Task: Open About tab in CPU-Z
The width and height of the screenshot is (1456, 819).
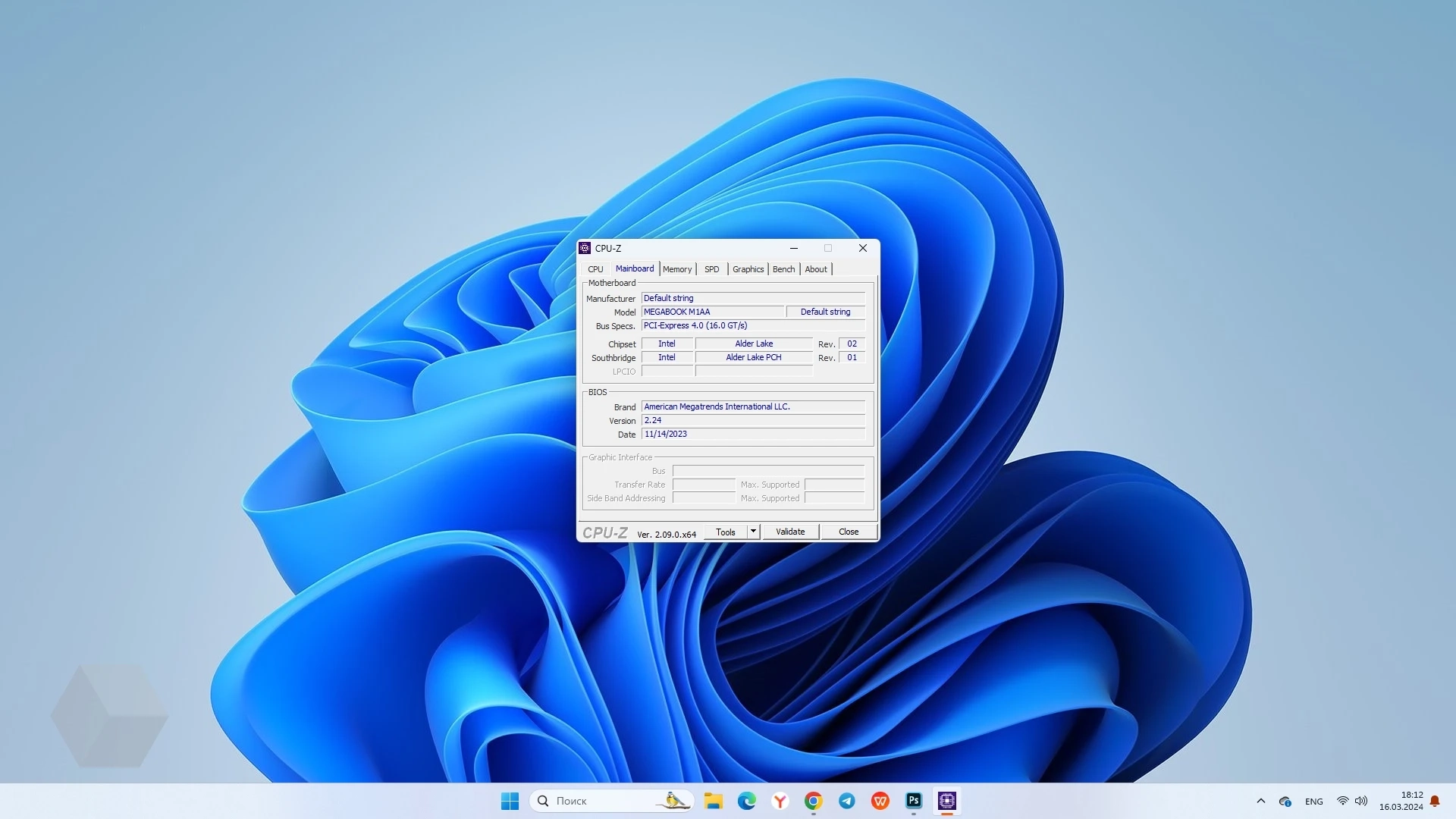Action: point(815,268)
